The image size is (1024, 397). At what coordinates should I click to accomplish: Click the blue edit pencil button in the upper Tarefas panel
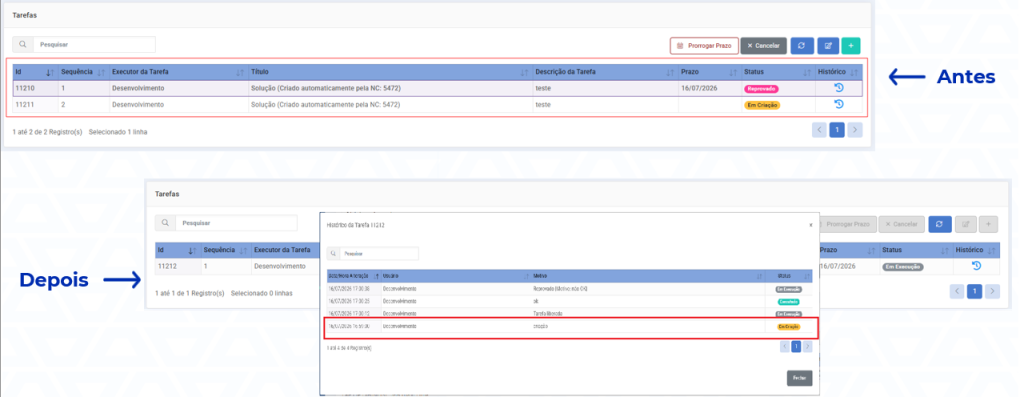pyautogui.click(x=828, y=46)
